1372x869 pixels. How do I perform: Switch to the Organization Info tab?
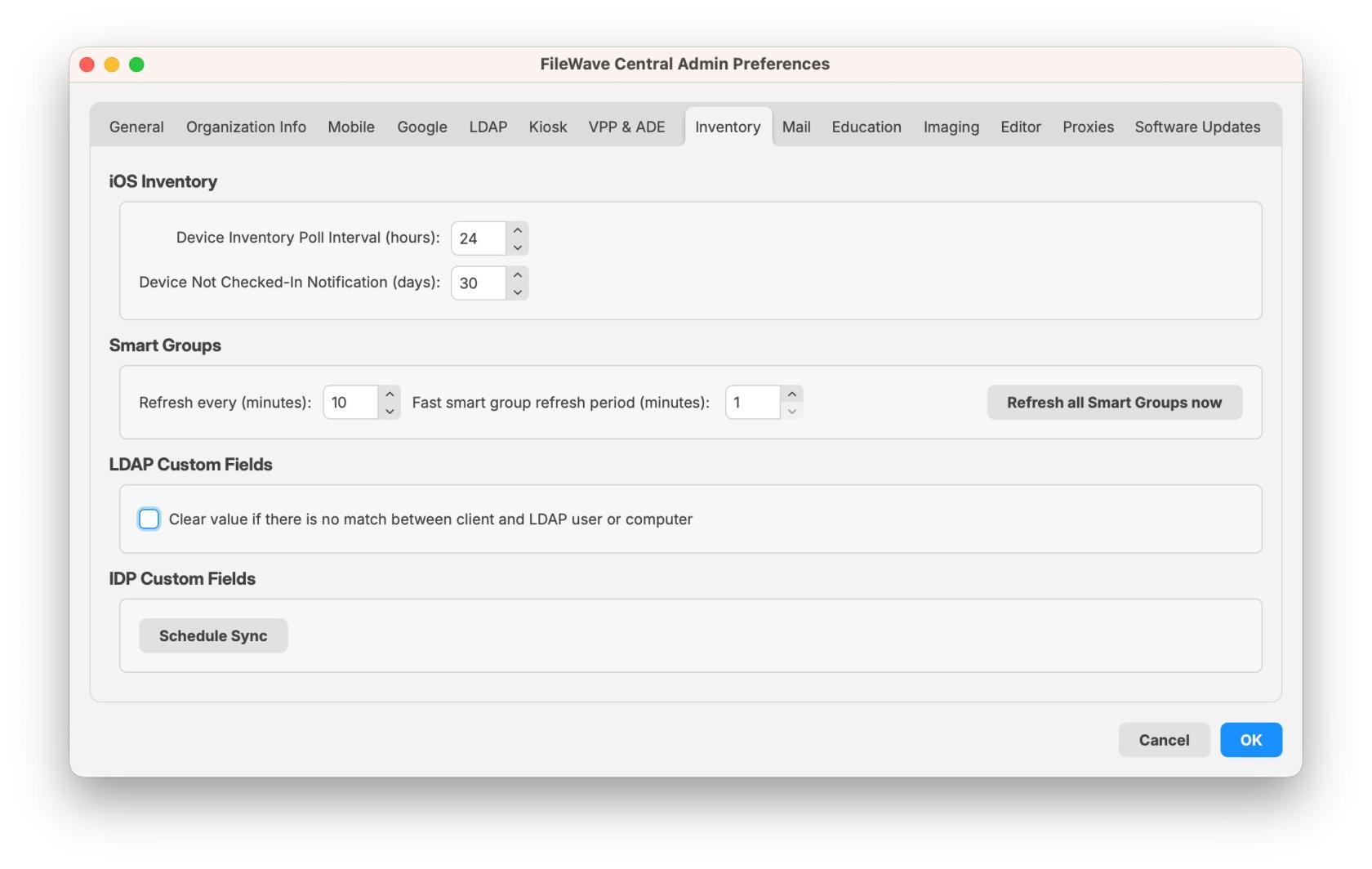tap(246, 127)
